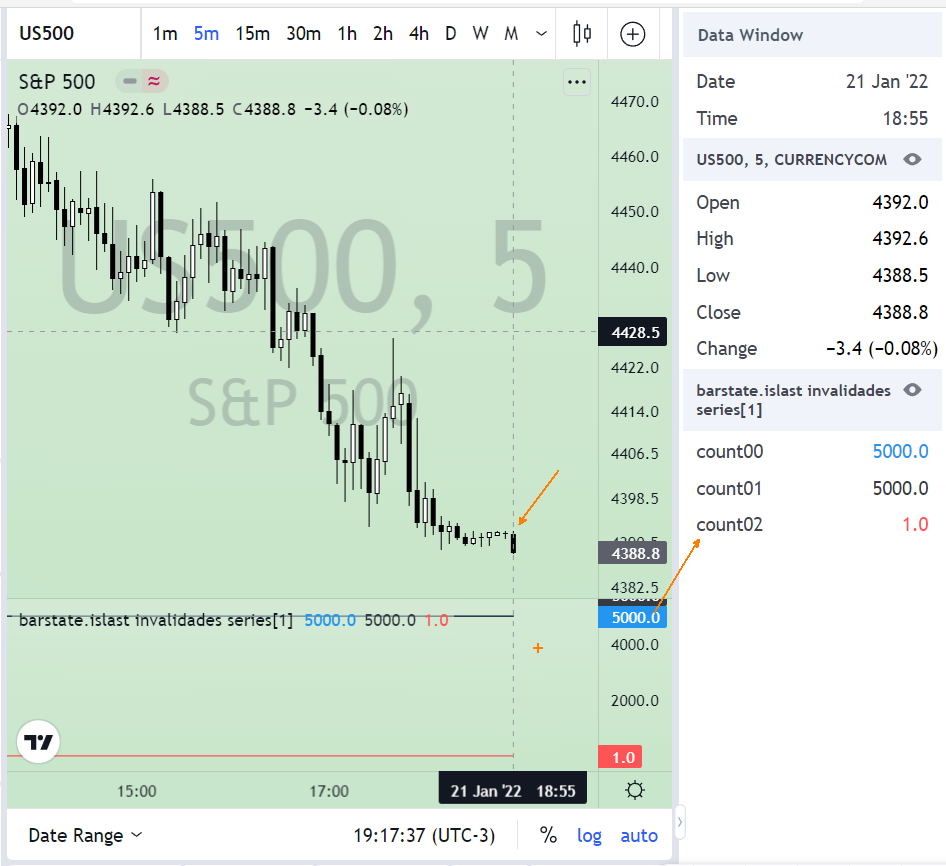Select the 4h timeframe
946x866 pixels.
click(x=419, y=34)
